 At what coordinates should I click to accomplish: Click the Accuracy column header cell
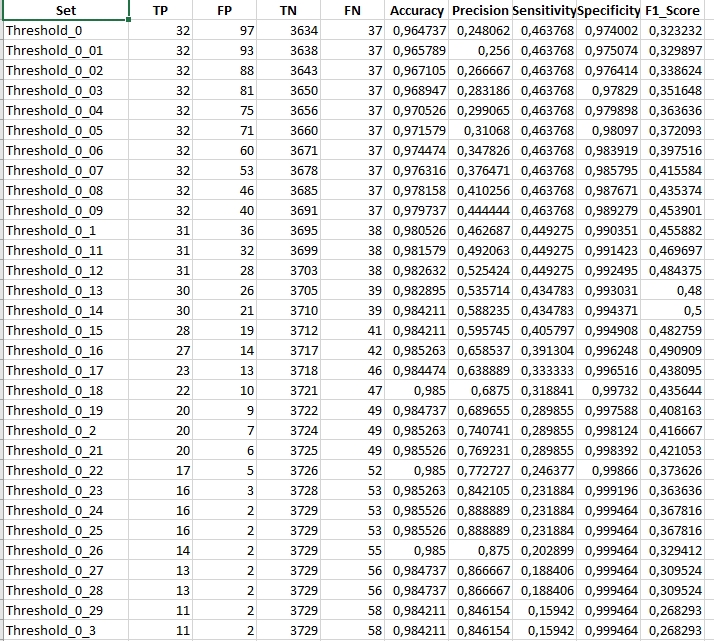tap(416, 11)
